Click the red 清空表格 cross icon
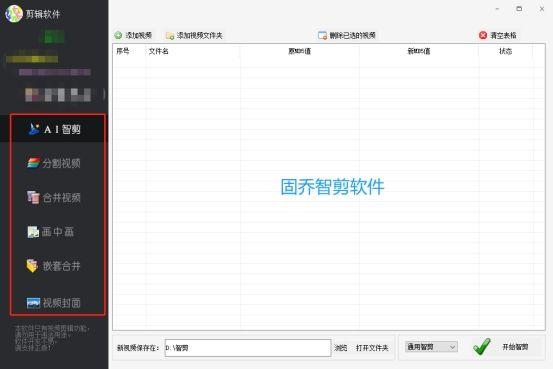Image resolution: width=553 pixels, height=369 pixels. point(483,35)
